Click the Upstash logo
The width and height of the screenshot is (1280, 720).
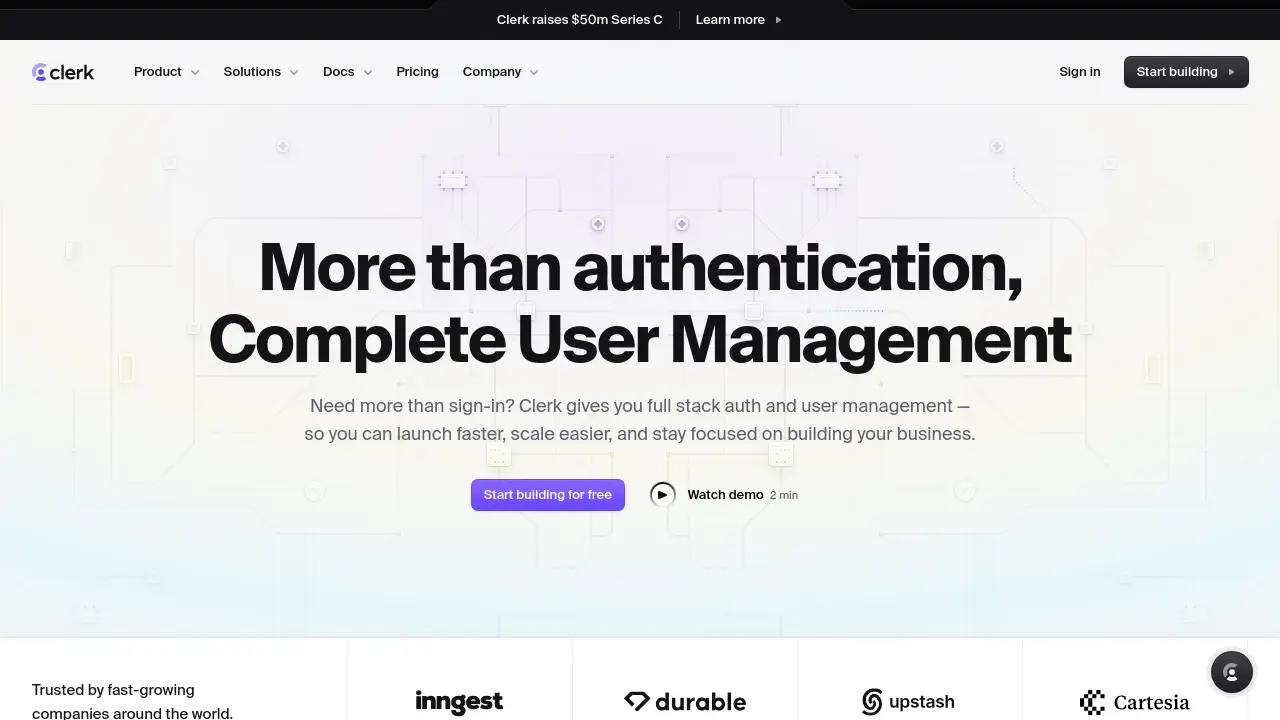click(x=908, y=701)
